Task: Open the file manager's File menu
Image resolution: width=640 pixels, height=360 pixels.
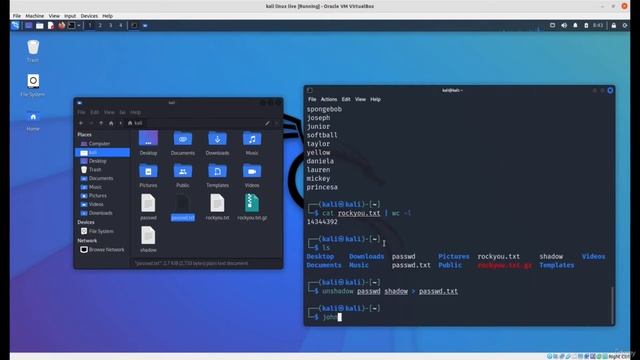Action: click(x=81, y=112)
